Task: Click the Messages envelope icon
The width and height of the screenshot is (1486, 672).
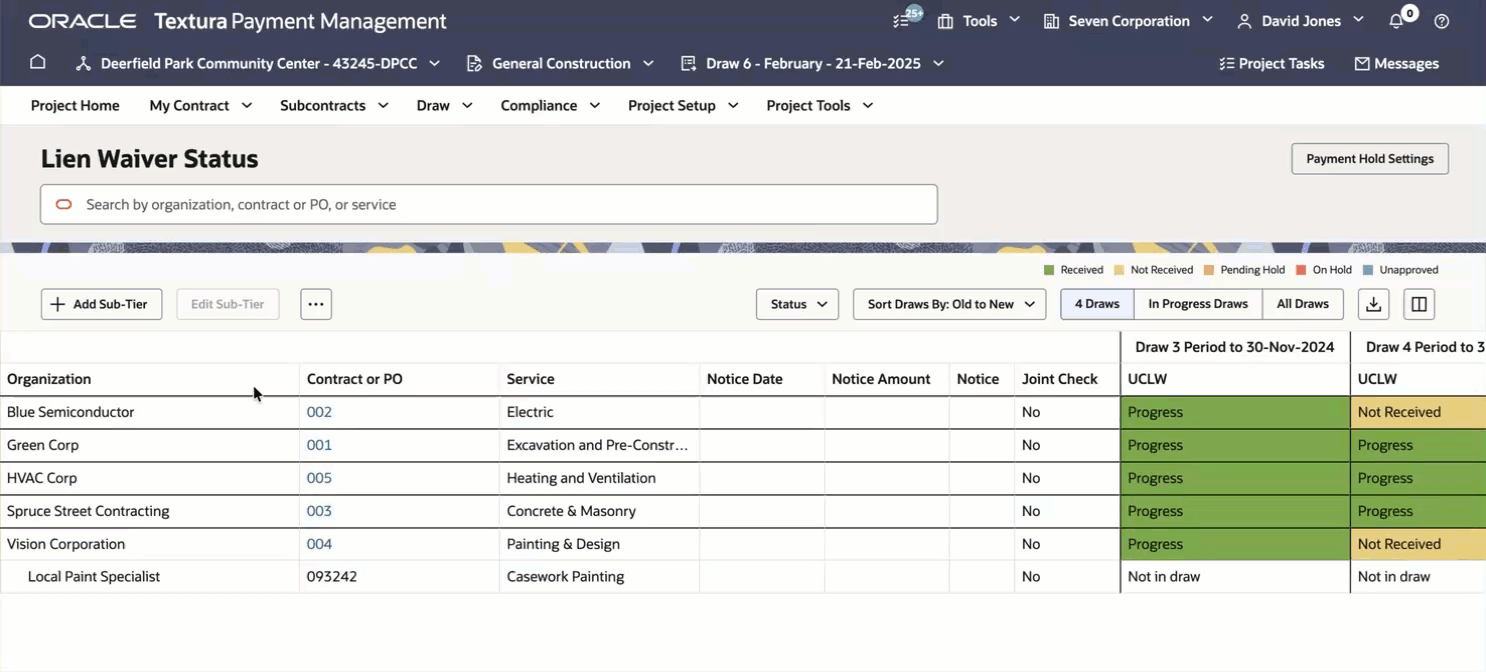Action: [x=1362, y=63]
